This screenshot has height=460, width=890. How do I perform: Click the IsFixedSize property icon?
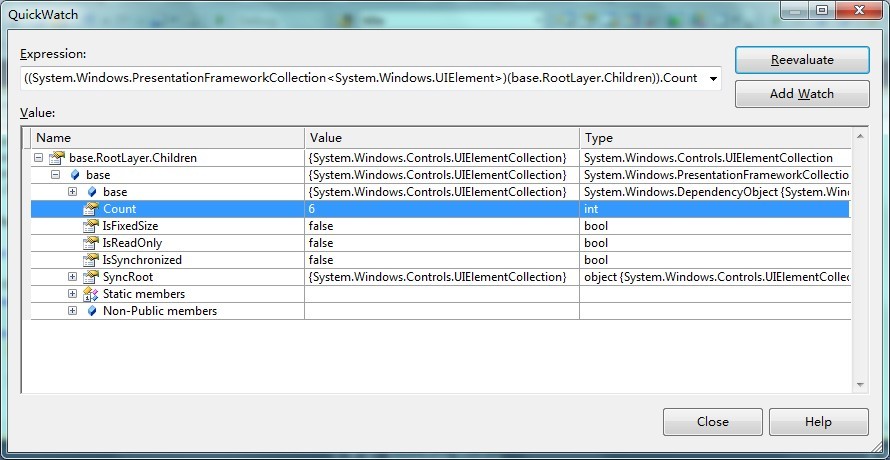pos(91,226)
